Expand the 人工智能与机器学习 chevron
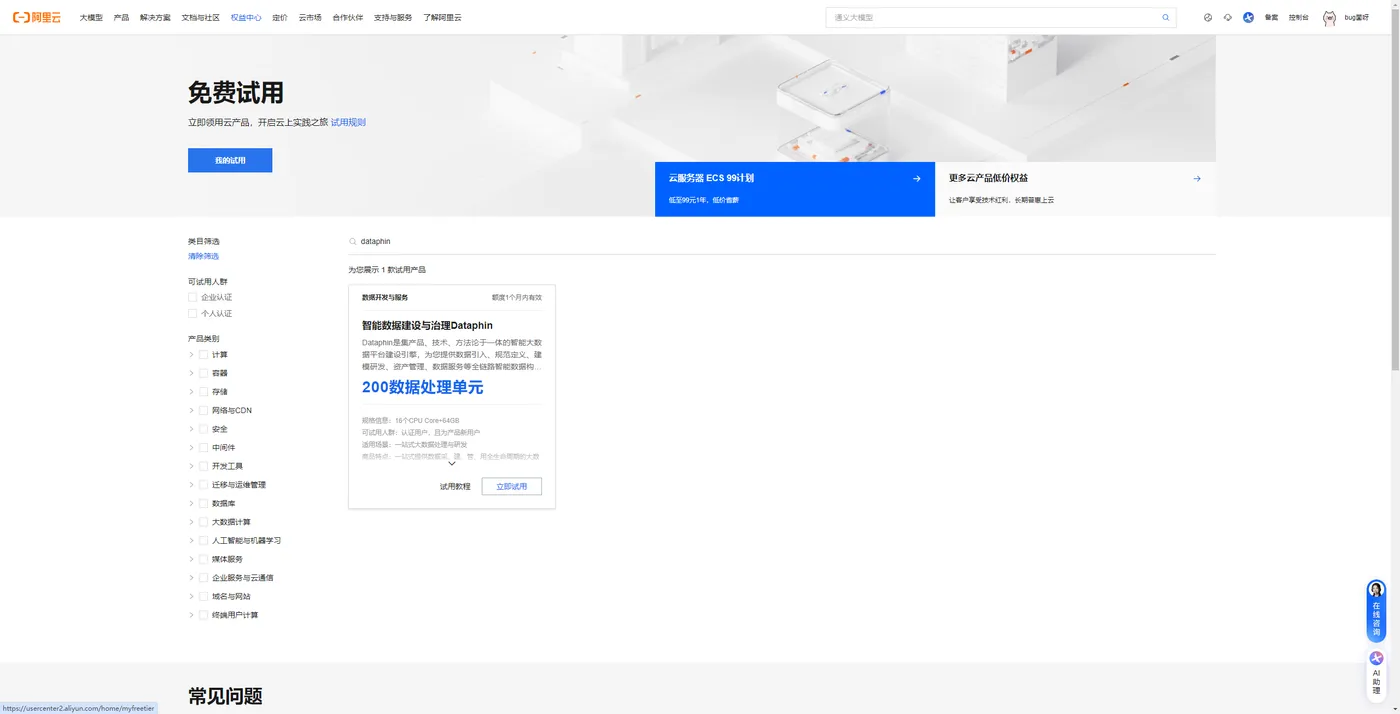The width and height of the screenshot is (1400, 714). 191,540
